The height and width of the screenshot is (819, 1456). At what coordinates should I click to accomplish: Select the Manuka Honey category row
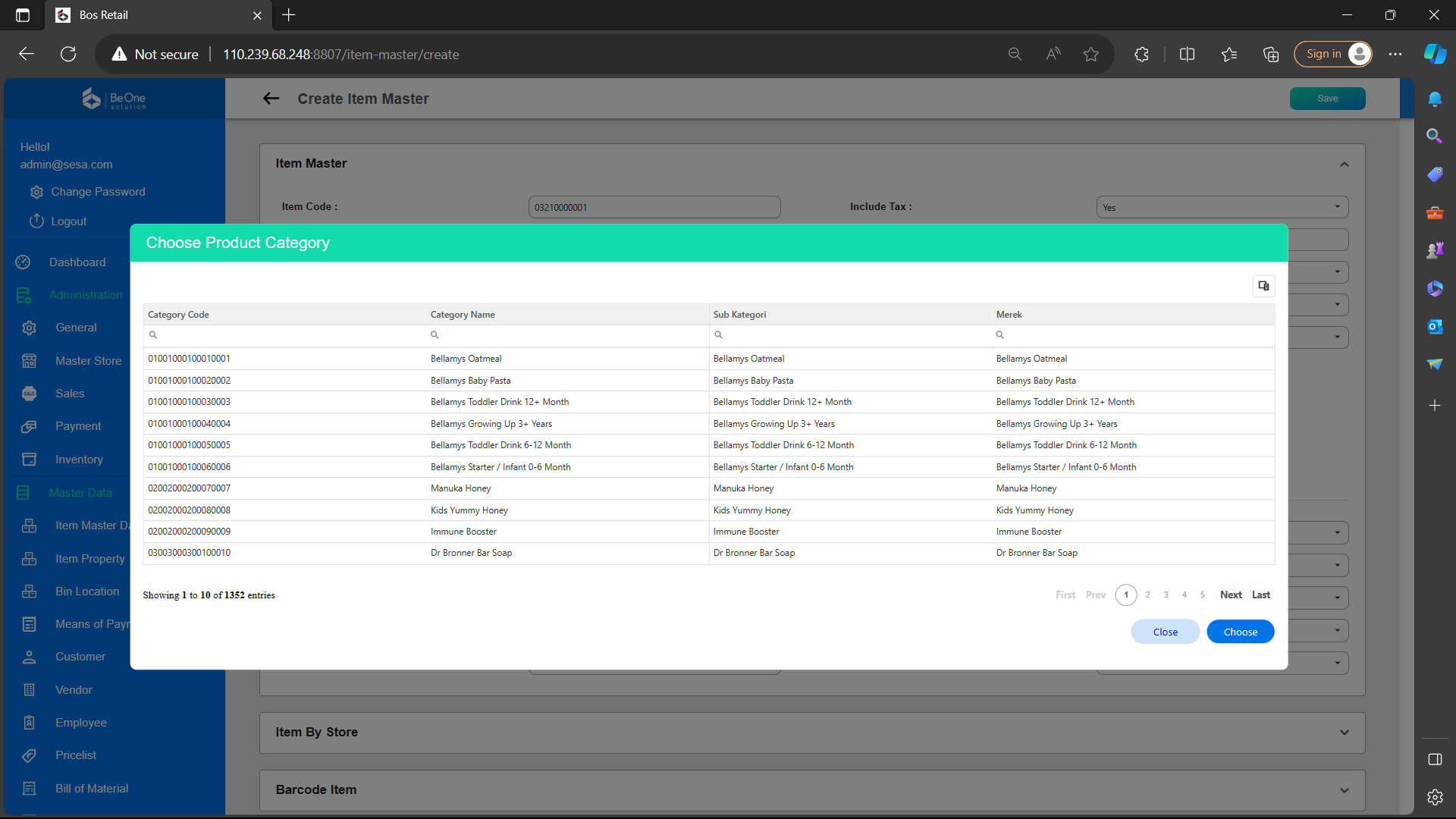pos(460,488)
